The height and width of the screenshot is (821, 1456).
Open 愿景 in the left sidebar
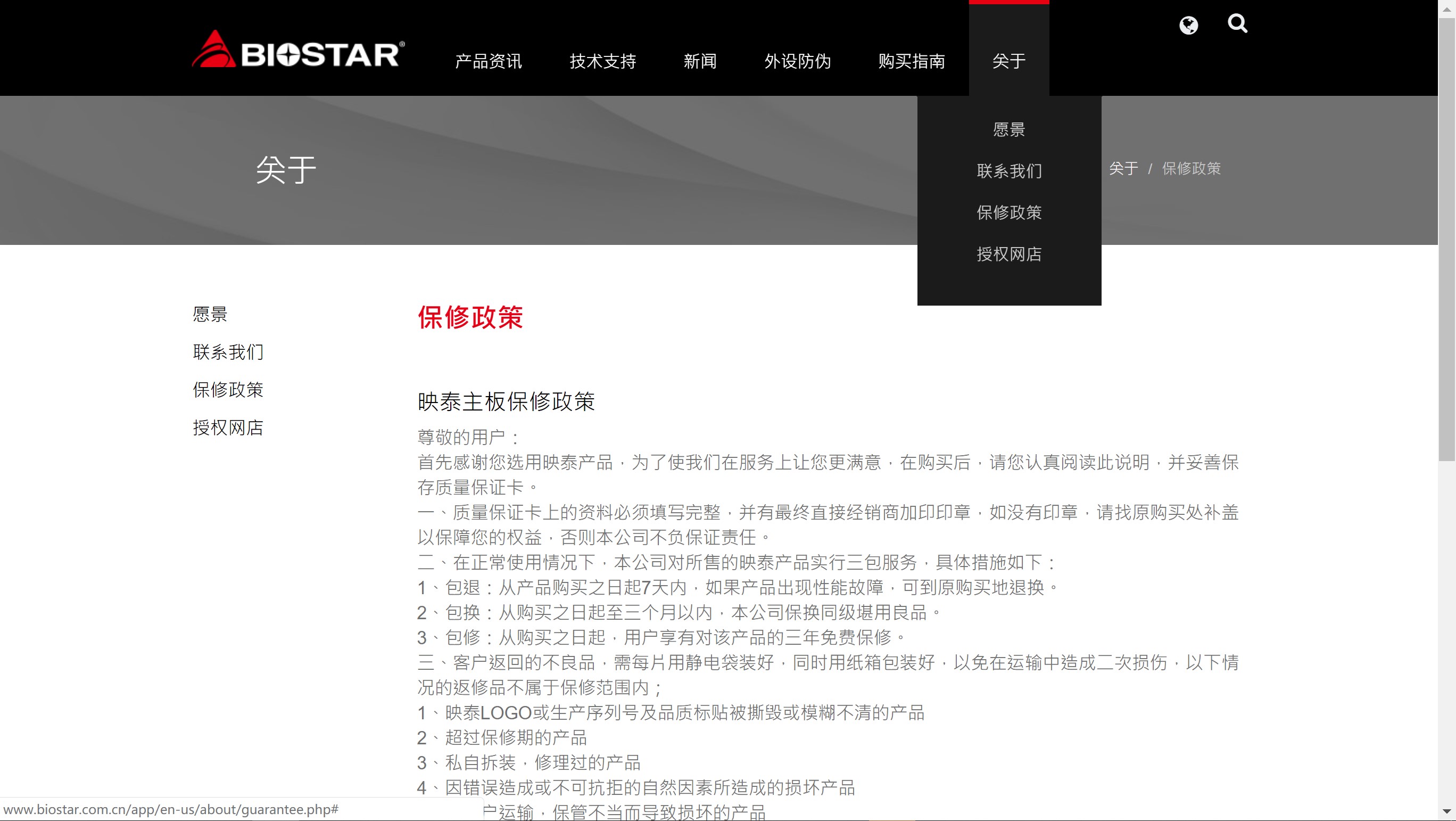[210, 314]
